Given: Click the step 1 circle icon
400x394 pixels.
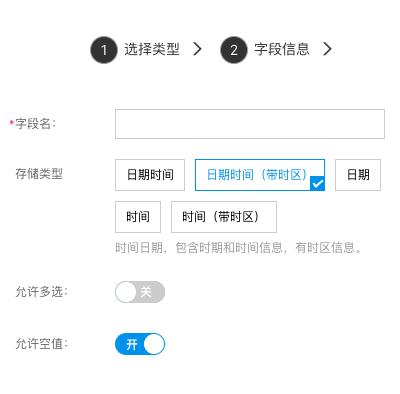Looking at the screenshot, I should (104, 50).
